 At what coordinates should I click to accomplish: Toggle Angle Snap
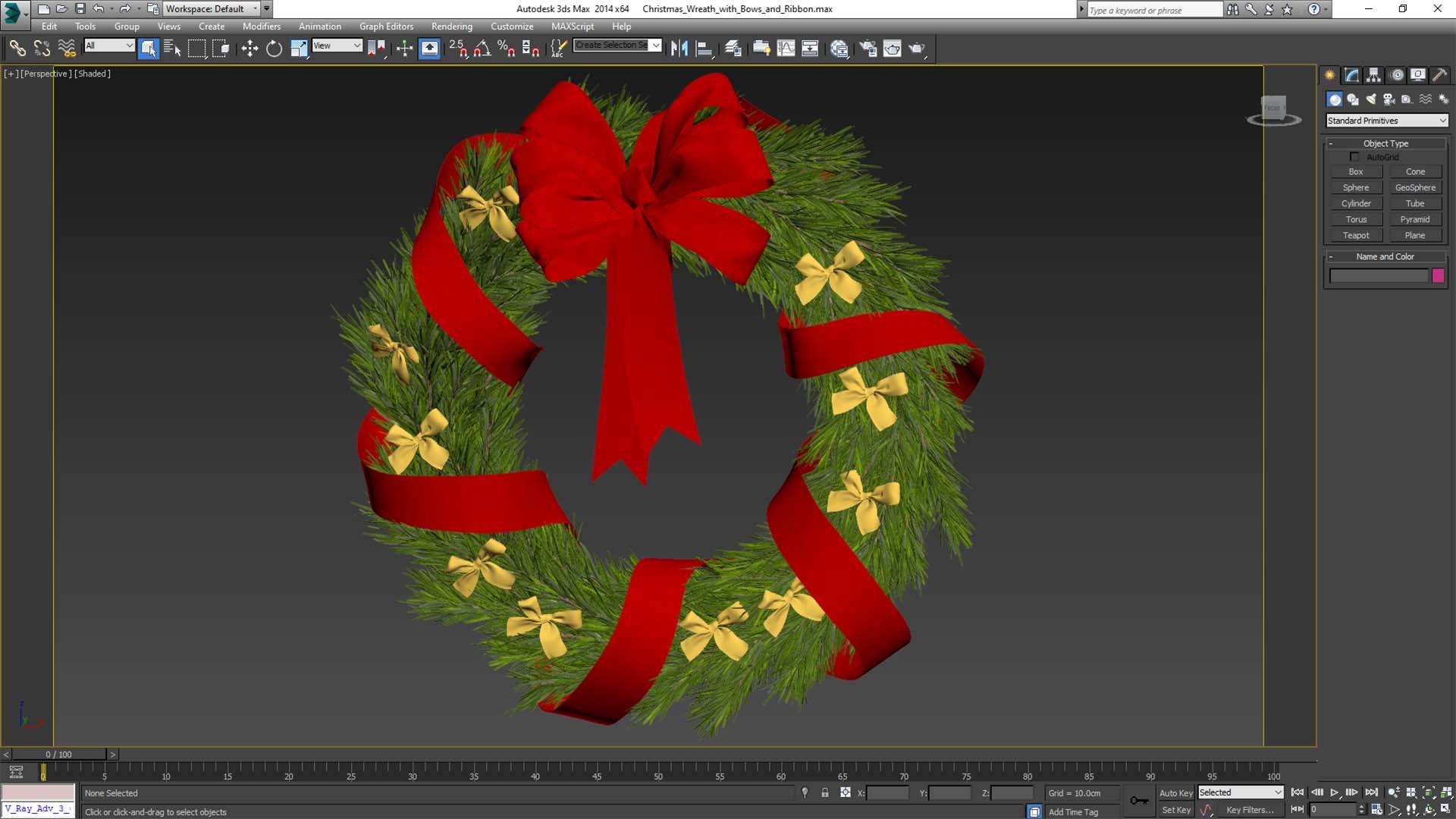(x=482, y=49)
